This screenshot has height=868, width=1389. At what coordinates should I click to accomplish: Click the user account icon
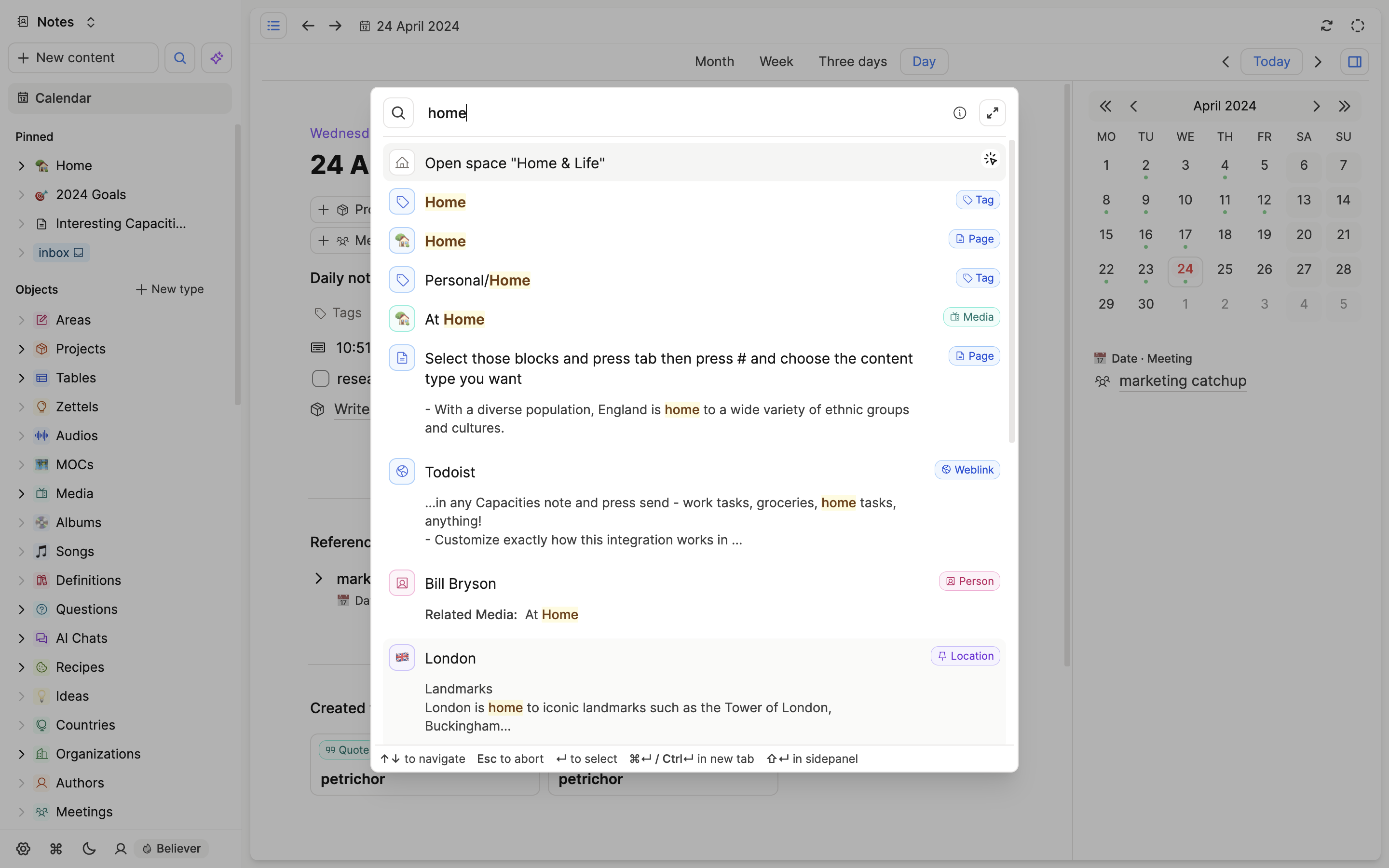coord(121,849)
